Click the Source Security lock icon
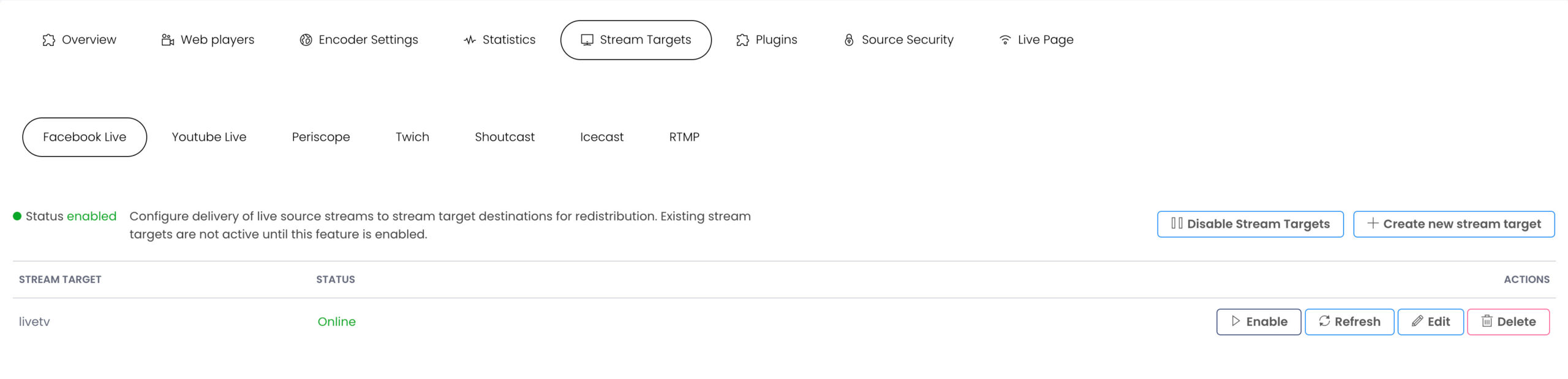 pos(849,40)
